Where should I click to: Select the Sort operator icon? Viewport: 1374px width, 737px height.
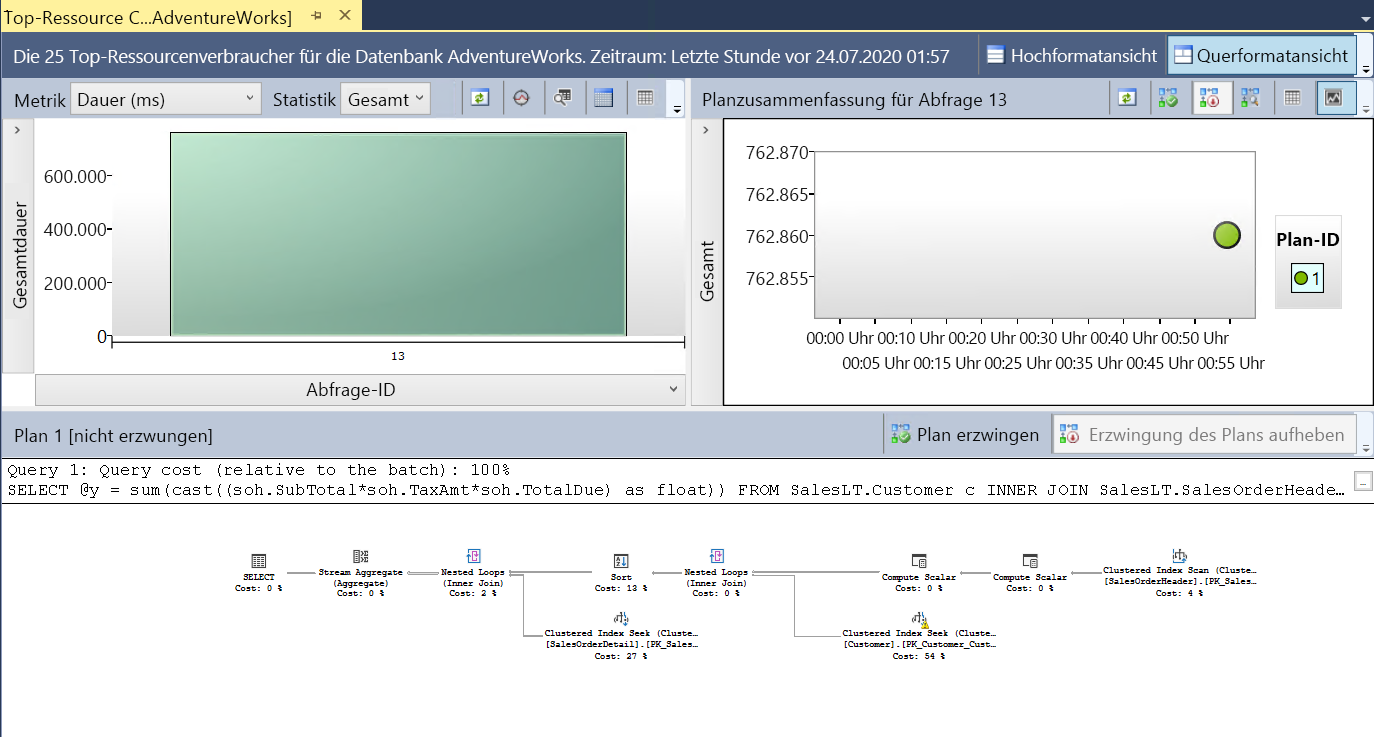[x=620, y=560]
